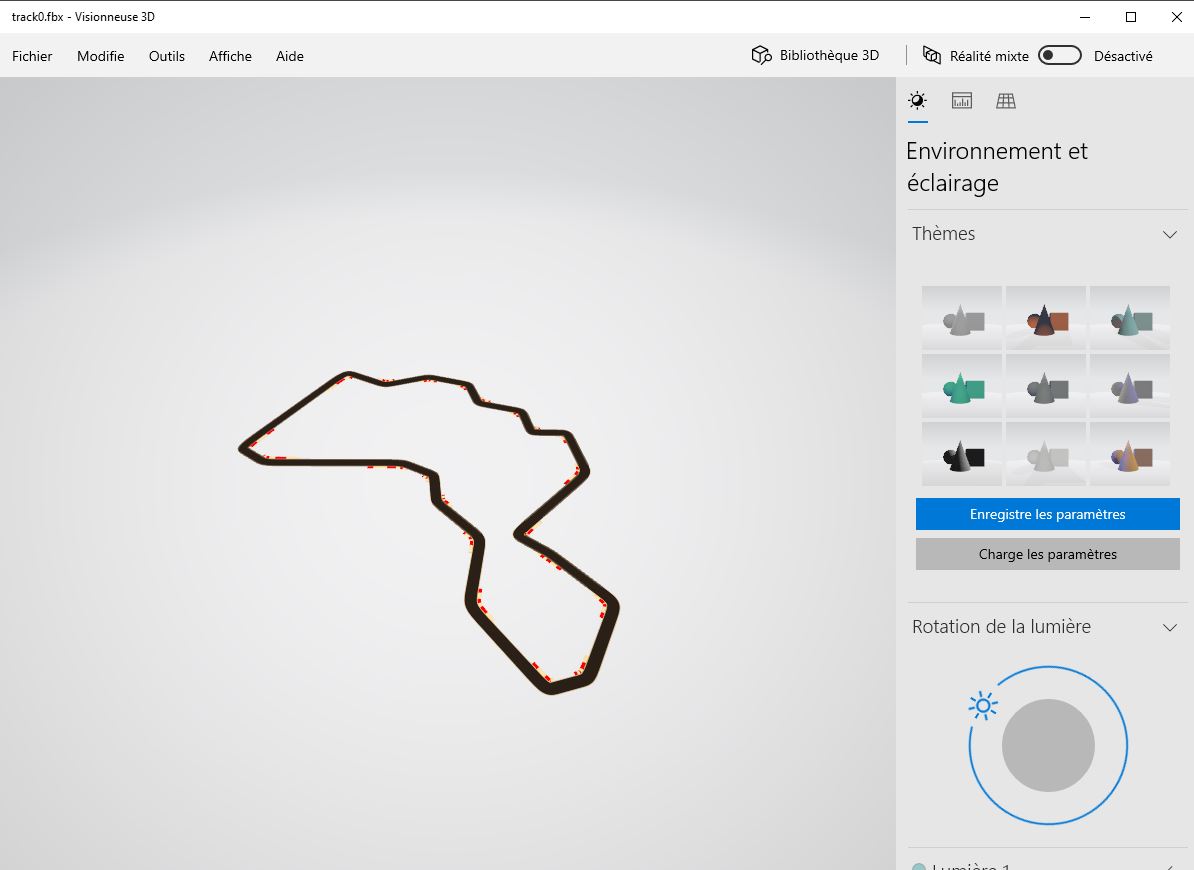Click the Réalité mixte icon
Viewport: 1194px width, 870px height.
point(932,55)
